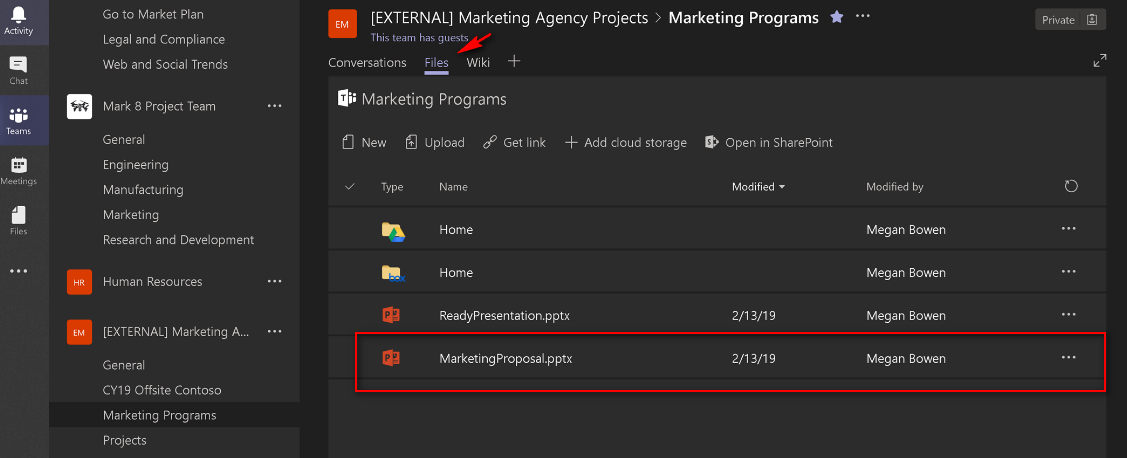
Task: Switch to the Conversations tab
Action: click(x=367, y=63)
